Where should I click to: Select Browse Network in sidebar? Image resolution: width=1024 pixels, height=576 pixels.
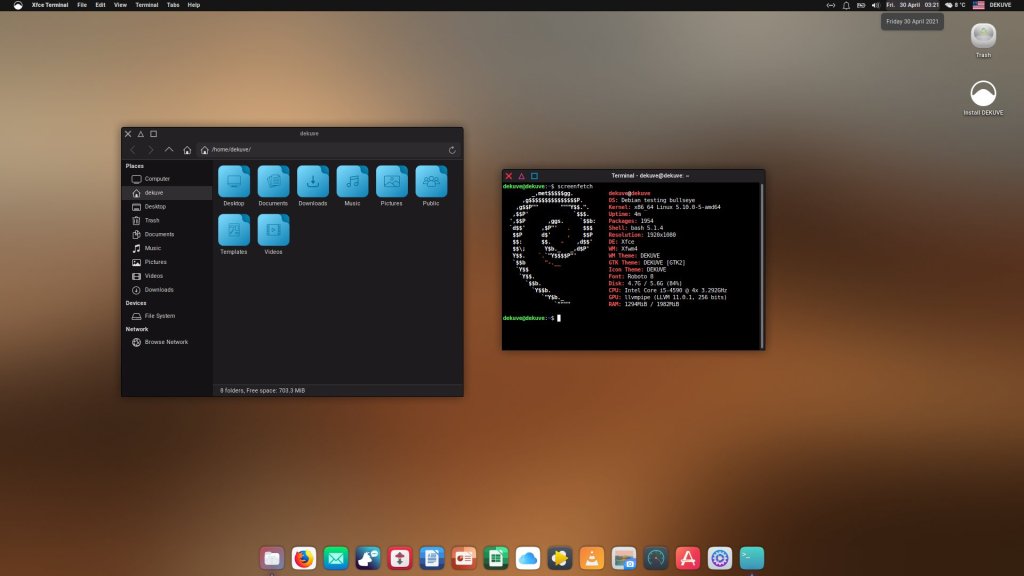(x=165, y=342)
